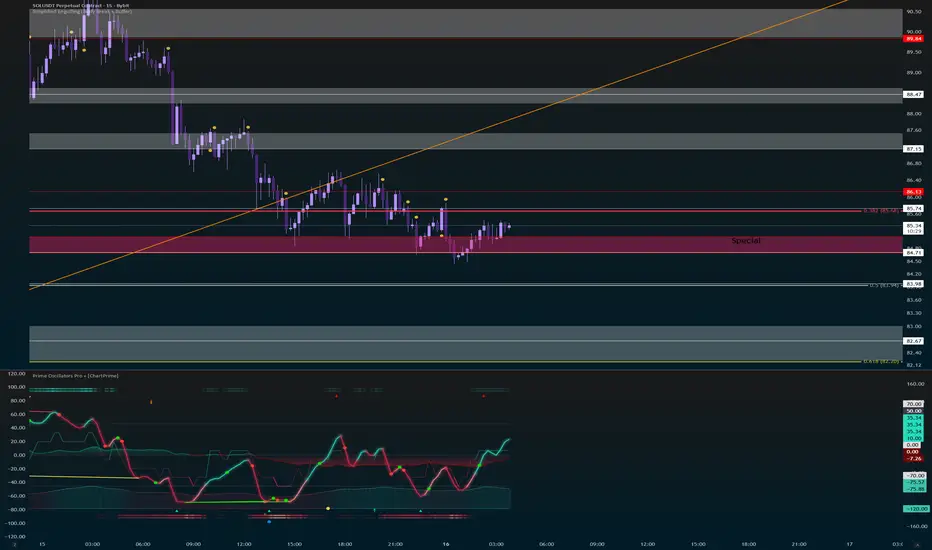Screen dimensions: 932x550
Task: Select the 0.5 Fibonacci level label
Action: click(x=885, y=285)
